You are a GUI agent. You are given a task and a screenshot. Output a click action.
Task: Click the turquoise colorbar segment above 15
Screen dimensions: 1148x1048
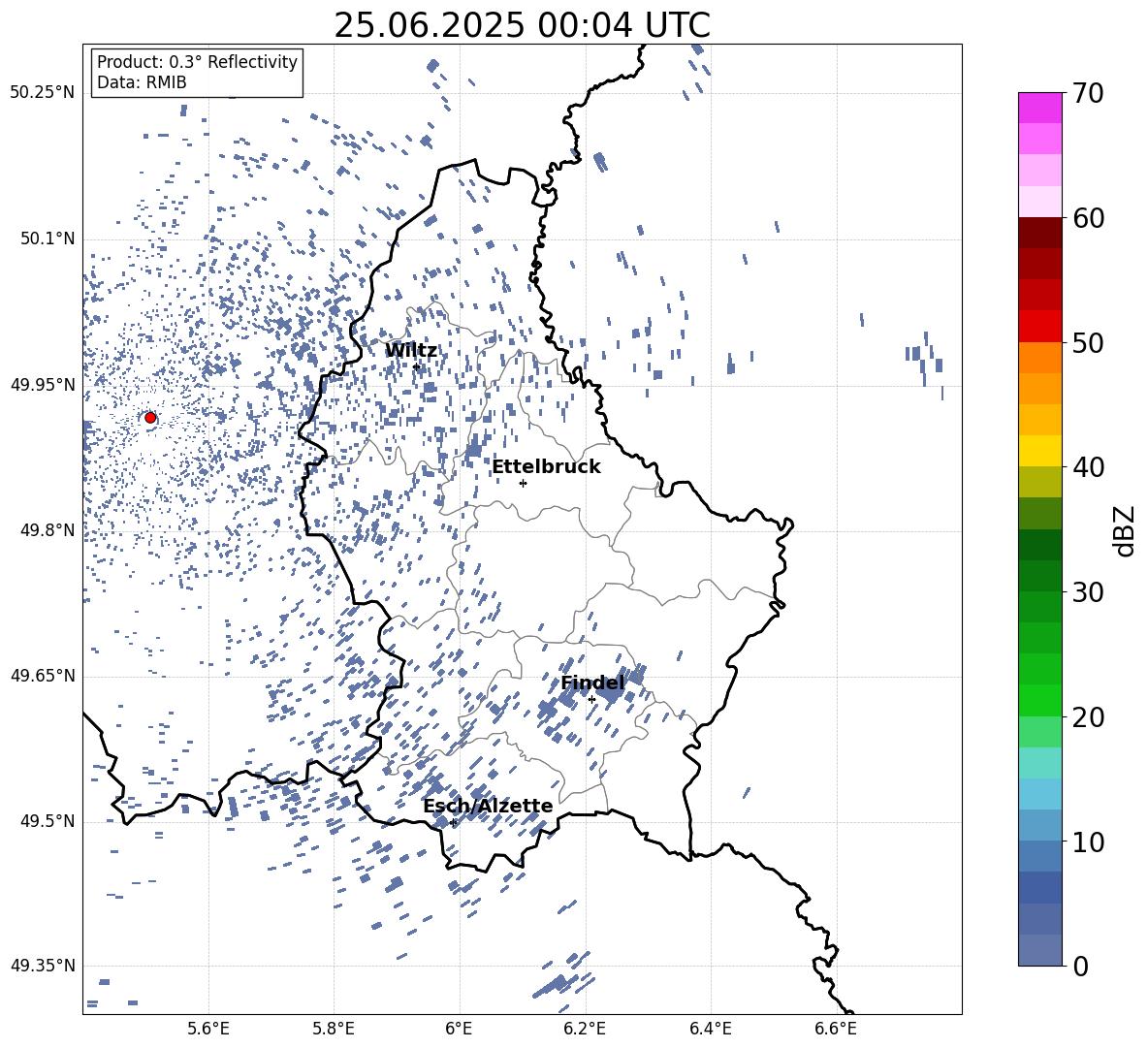coord(1040,763)
